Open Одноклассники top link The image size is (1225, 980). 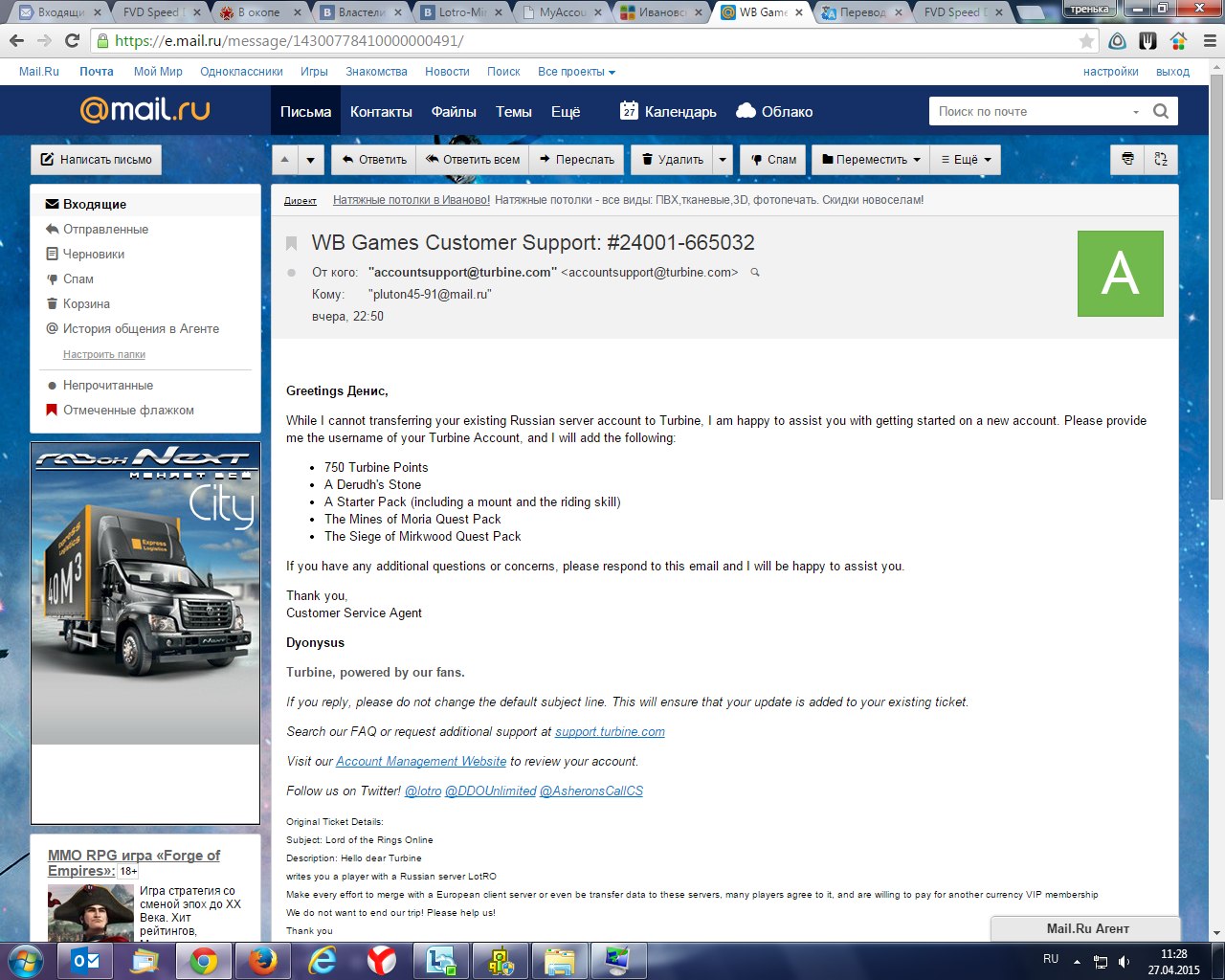tap(241, 72)
